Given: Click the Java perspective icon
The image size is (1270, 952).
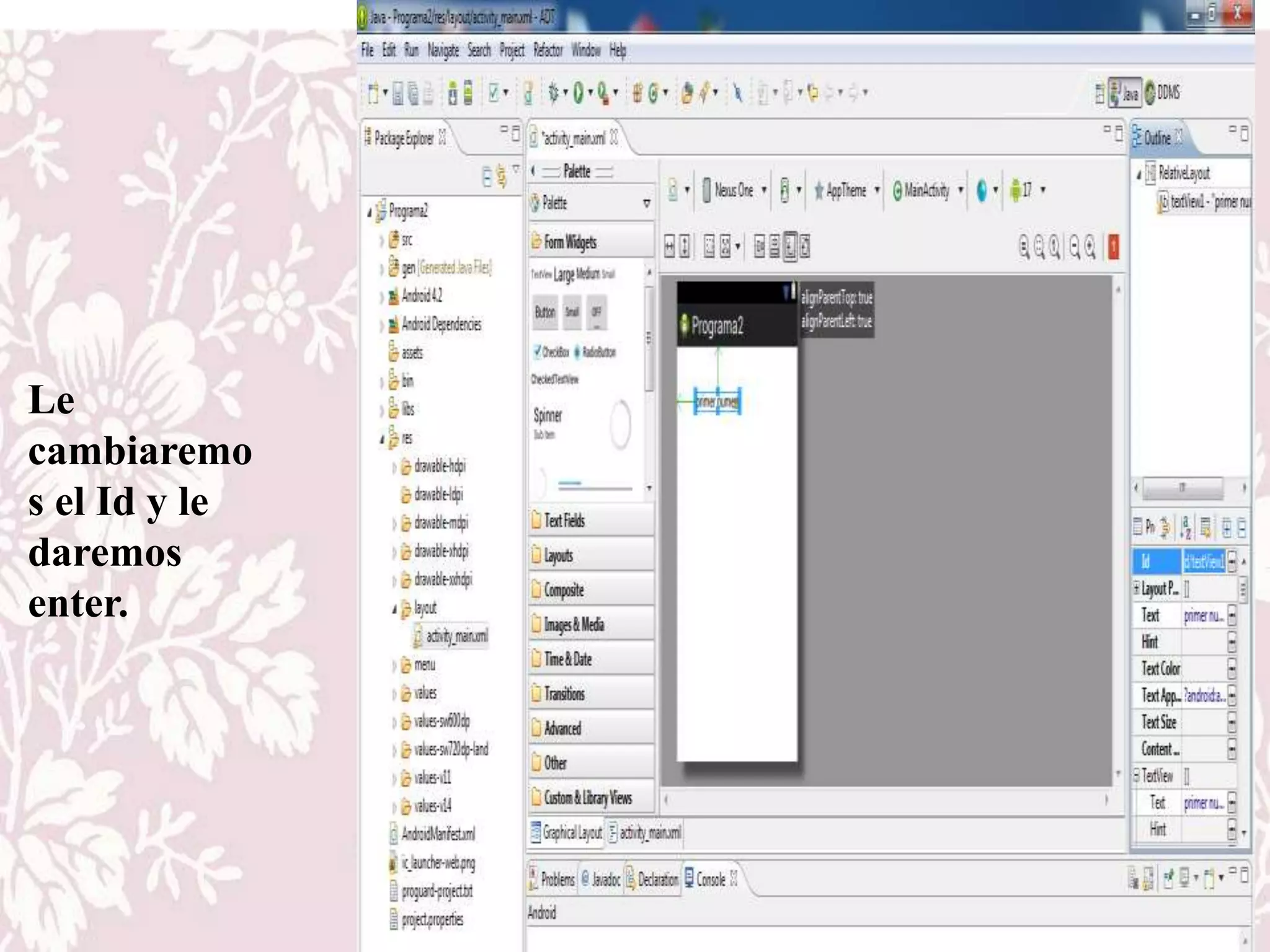Looking at the screenshot, I should pos(1124,93).
